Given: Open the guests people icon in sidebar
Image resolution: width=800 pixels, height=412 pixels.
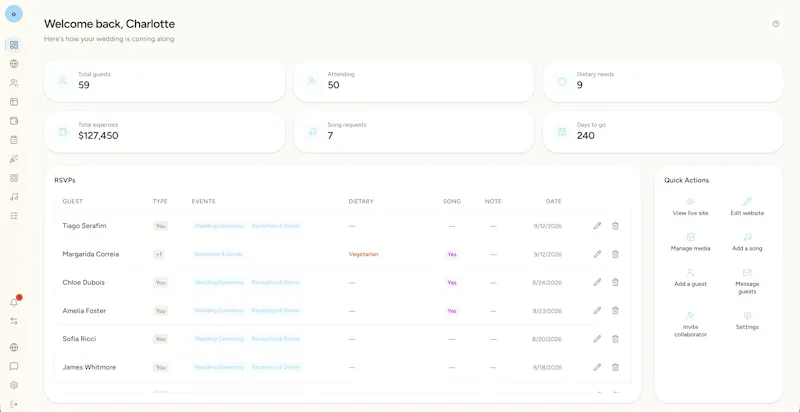Looking at the screenshot, I should (14, 83).
